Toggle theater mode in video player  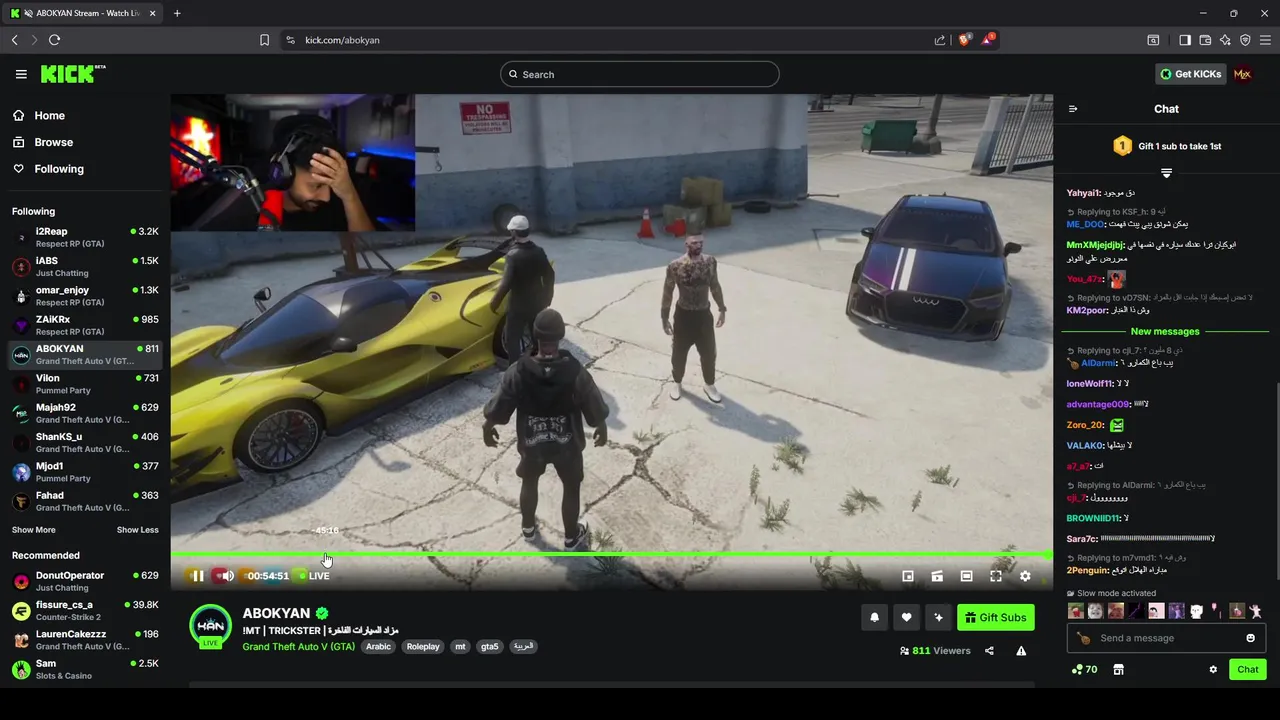(966, 576)
